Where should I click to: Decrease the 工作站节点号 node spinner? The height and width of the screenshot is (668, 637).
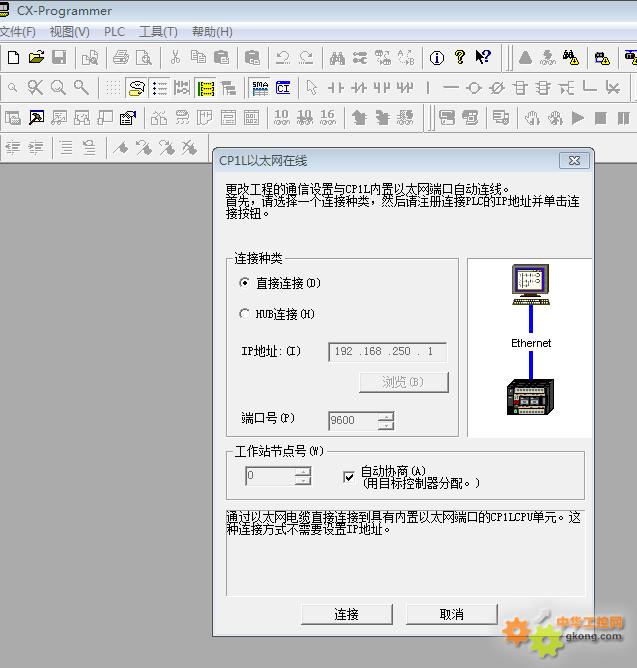[x=303, y=481]
